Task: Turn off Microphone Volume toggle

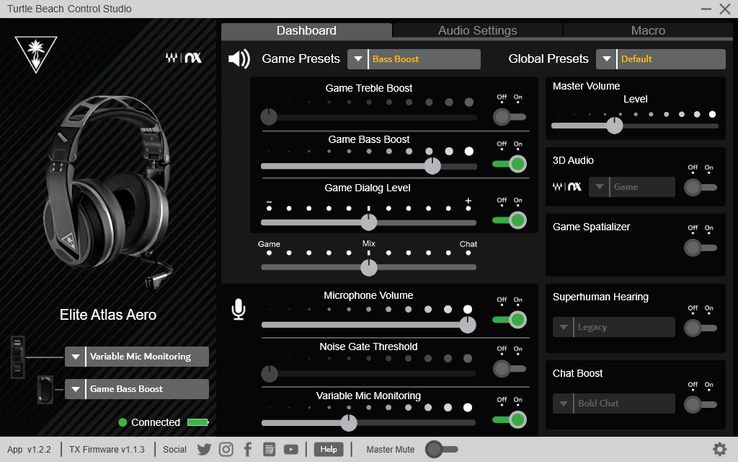Action: pyautogui.click(x=509, y=320)
